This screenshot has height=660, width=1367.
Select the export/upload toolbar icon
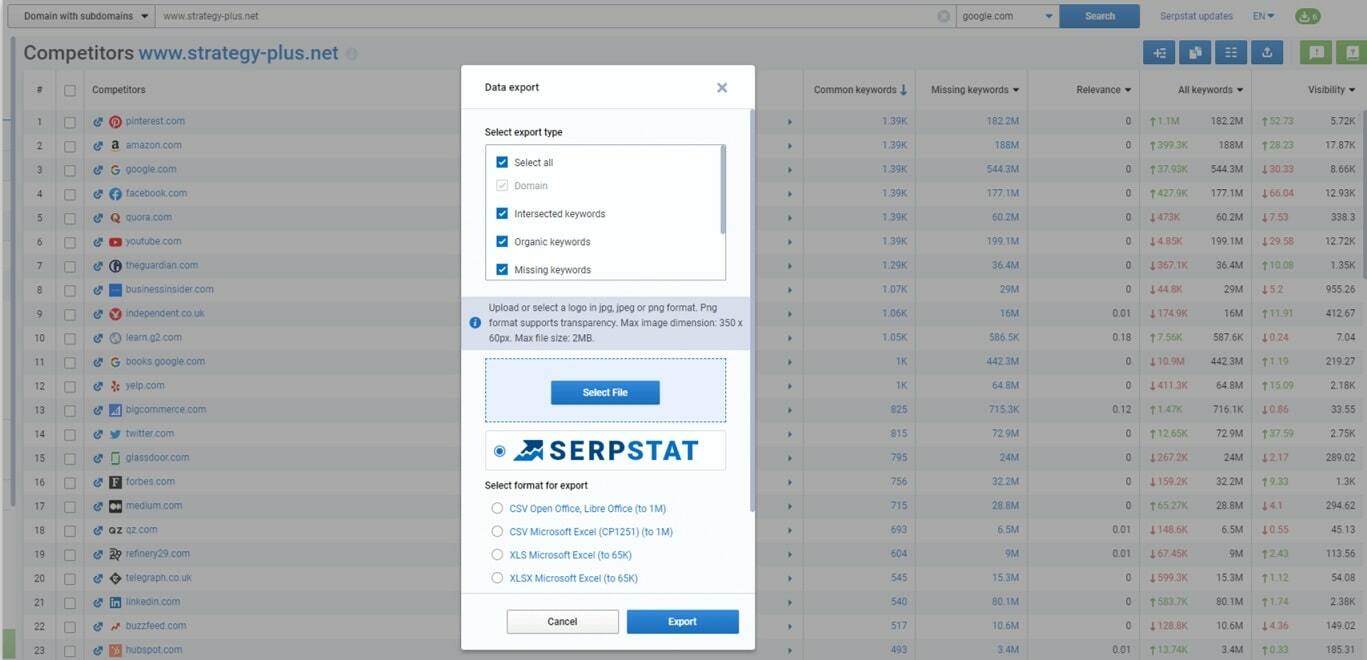[x=1267, y=52]
